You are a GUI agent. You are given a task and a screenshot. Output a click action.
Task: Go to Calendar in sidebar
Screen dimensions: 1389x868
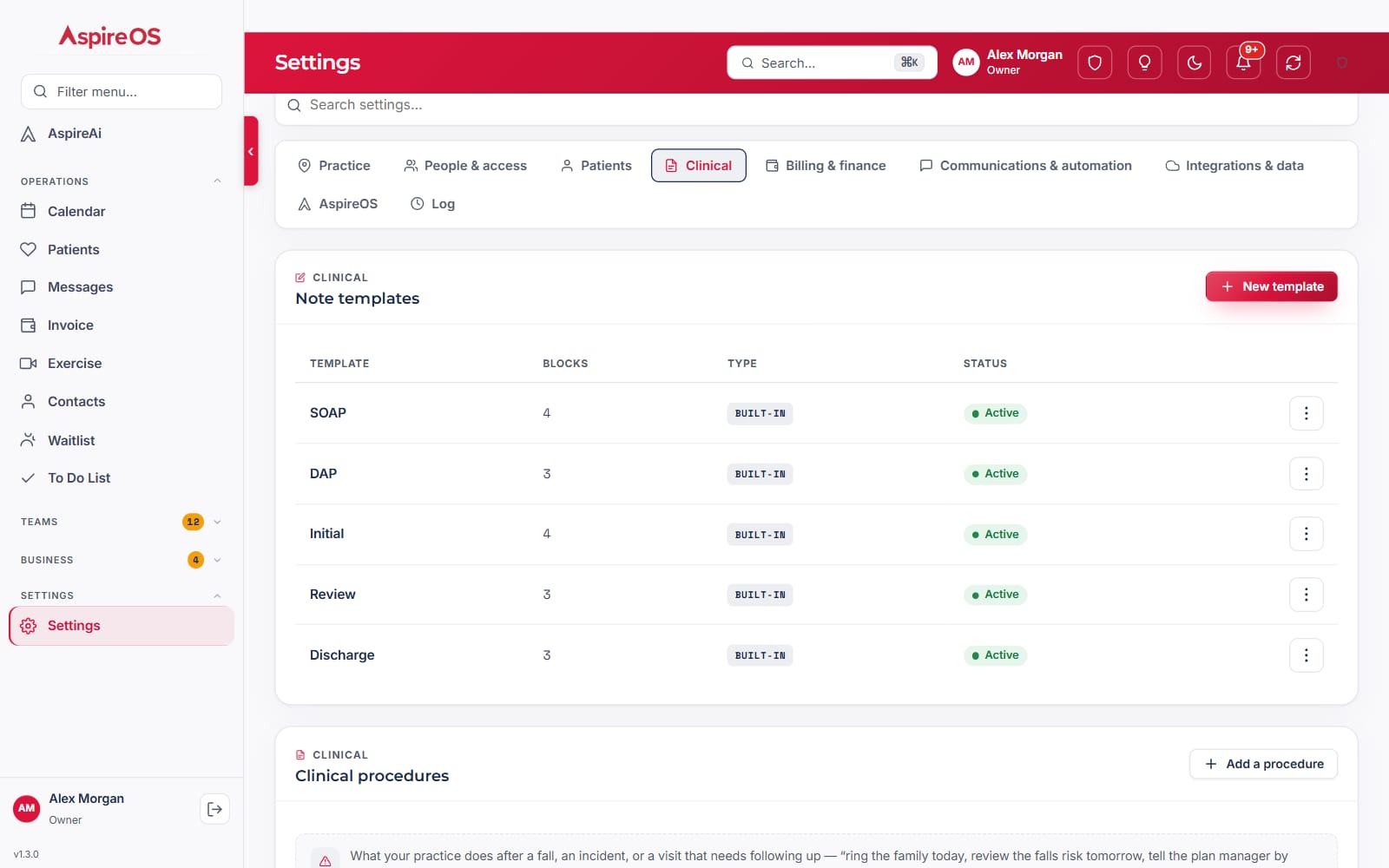122,211
